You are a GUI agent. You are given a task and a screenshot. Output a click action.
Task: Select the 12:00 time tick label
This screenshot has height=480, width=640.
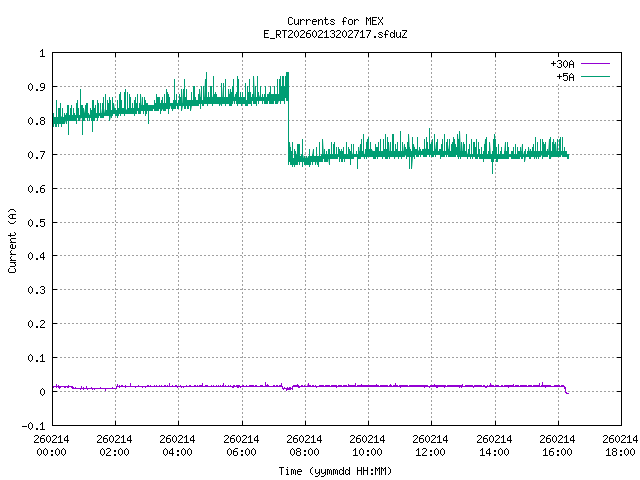tap(431, 445)
